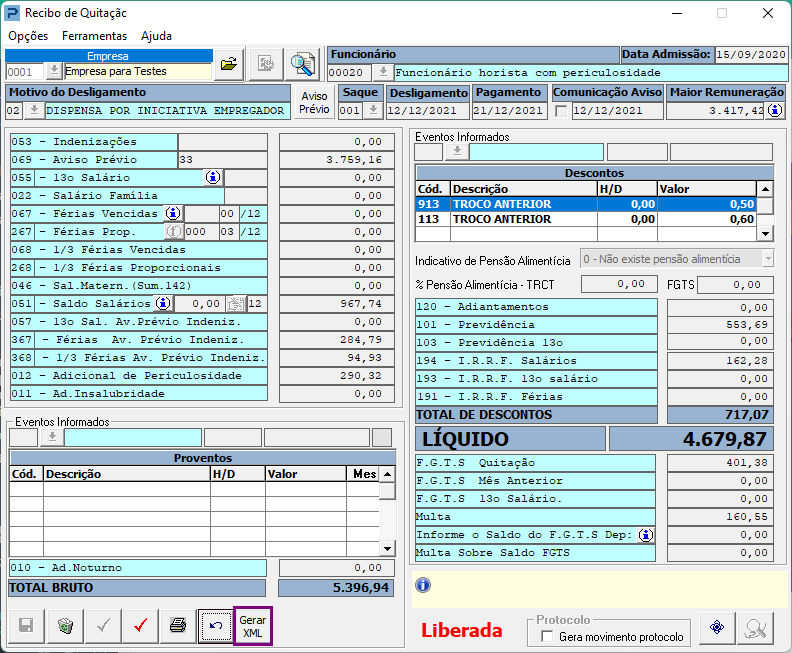Screen dimensions: 792x653
Task: Click info icon on 13o Salário row
Action: (213, 177)
